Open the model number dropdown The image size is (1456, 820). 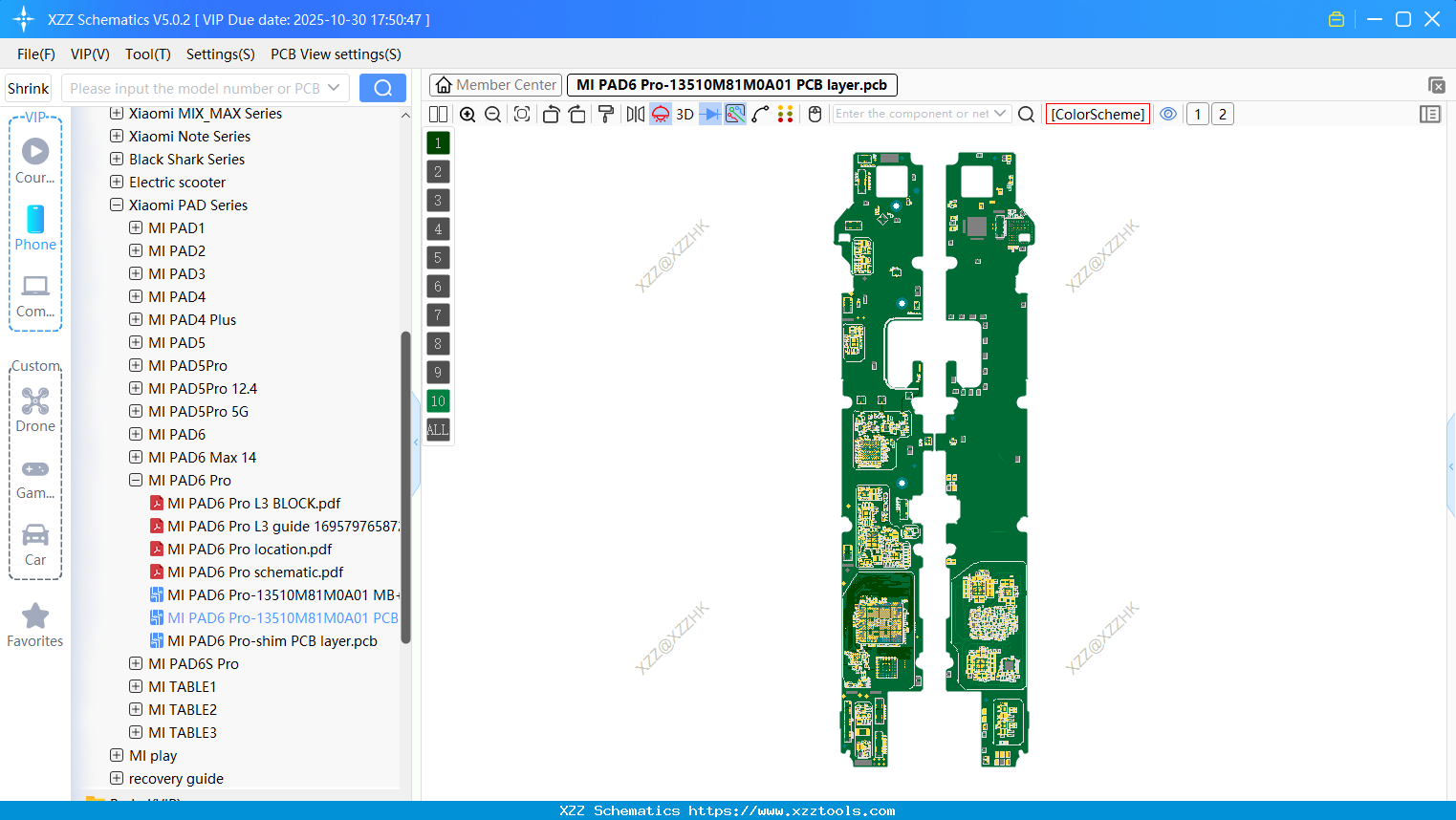click(x=334, y=88)
